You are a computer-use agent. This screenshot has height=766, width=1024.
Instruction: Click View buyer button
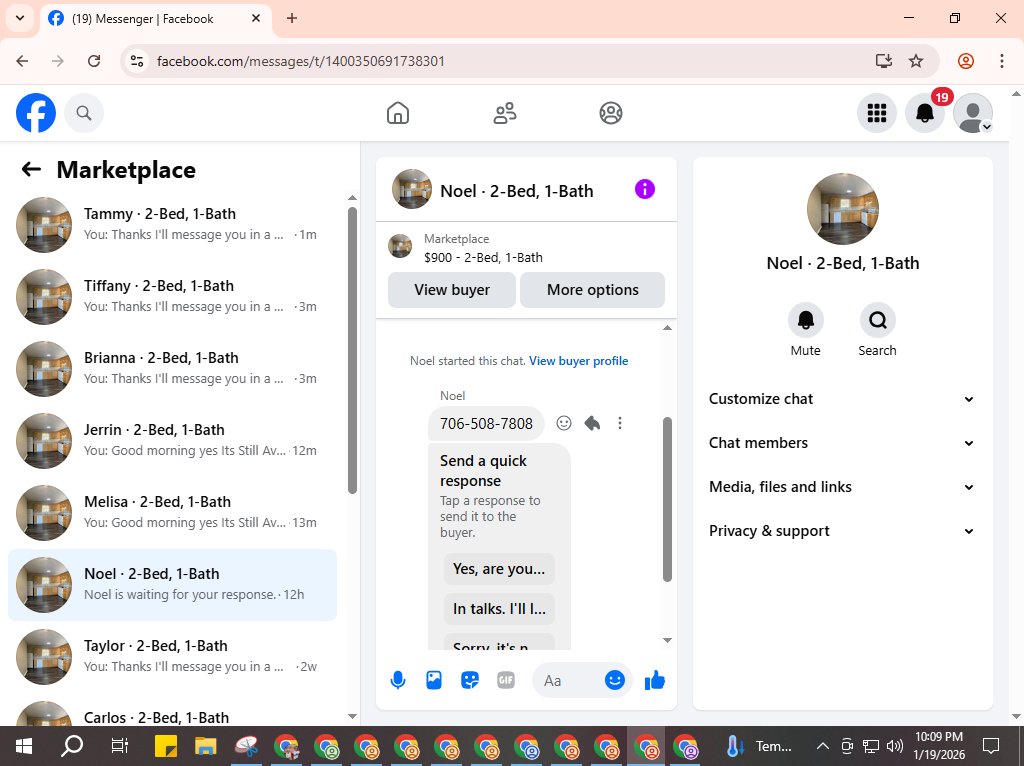click(x=452, y=290)
